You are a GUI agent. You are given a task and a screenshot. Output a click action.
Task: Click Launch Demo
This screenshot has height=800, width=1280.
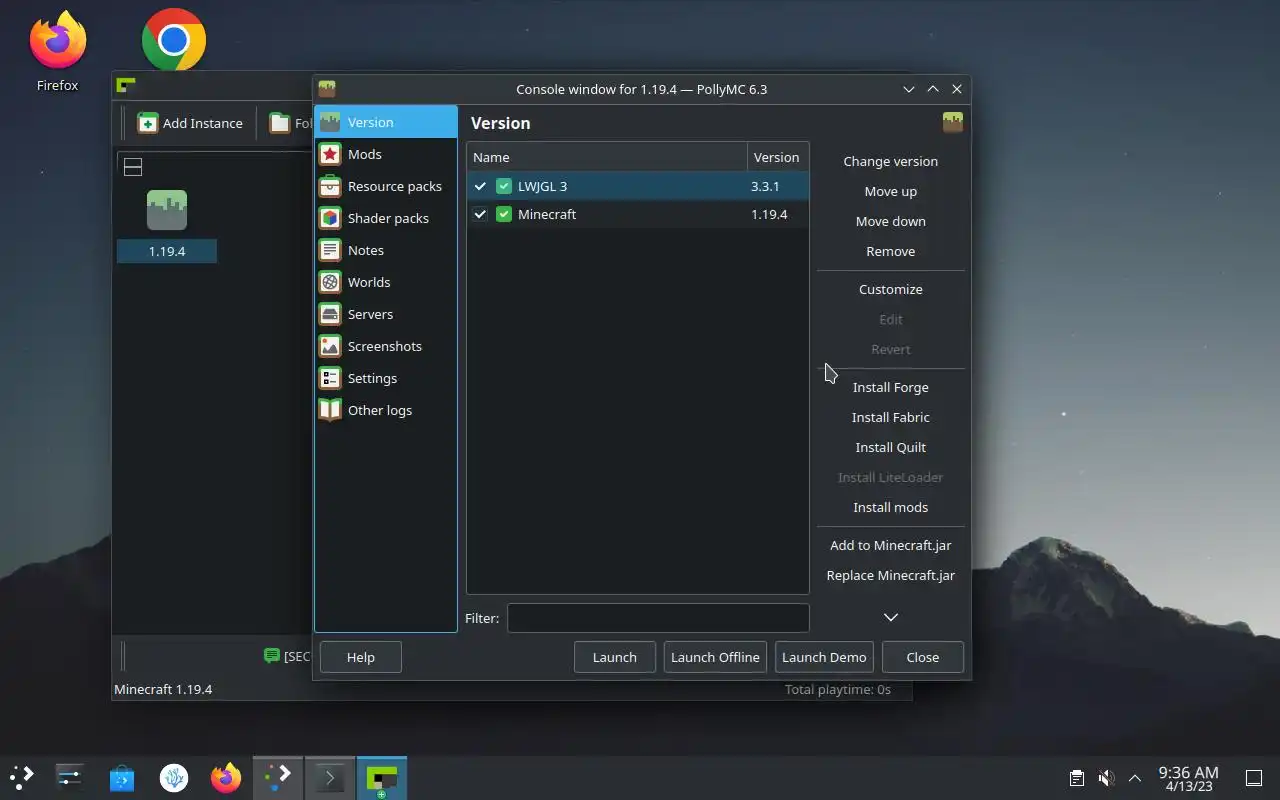[x=824, y=657]
